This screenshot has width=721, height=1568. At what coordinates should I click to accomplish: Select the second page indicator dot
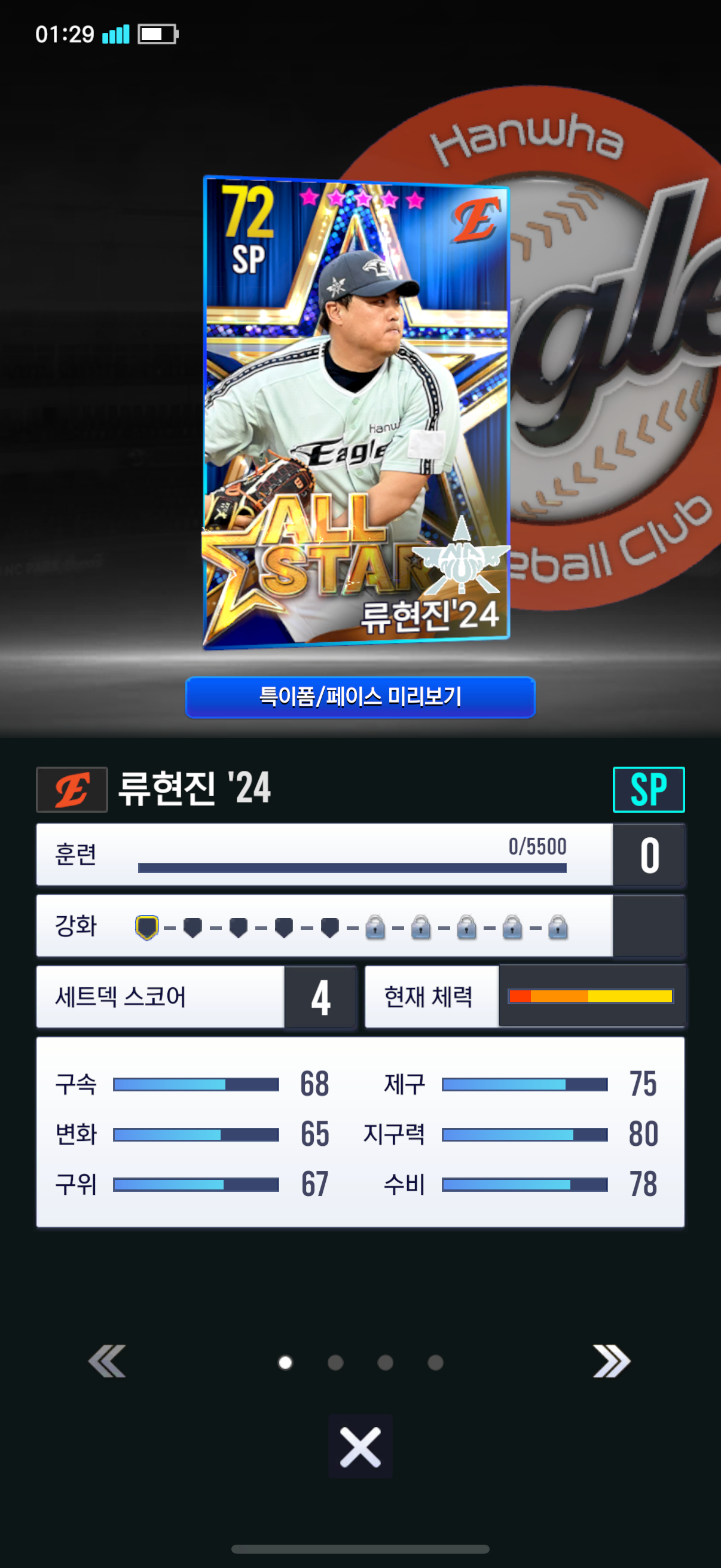coord(335,1362)
